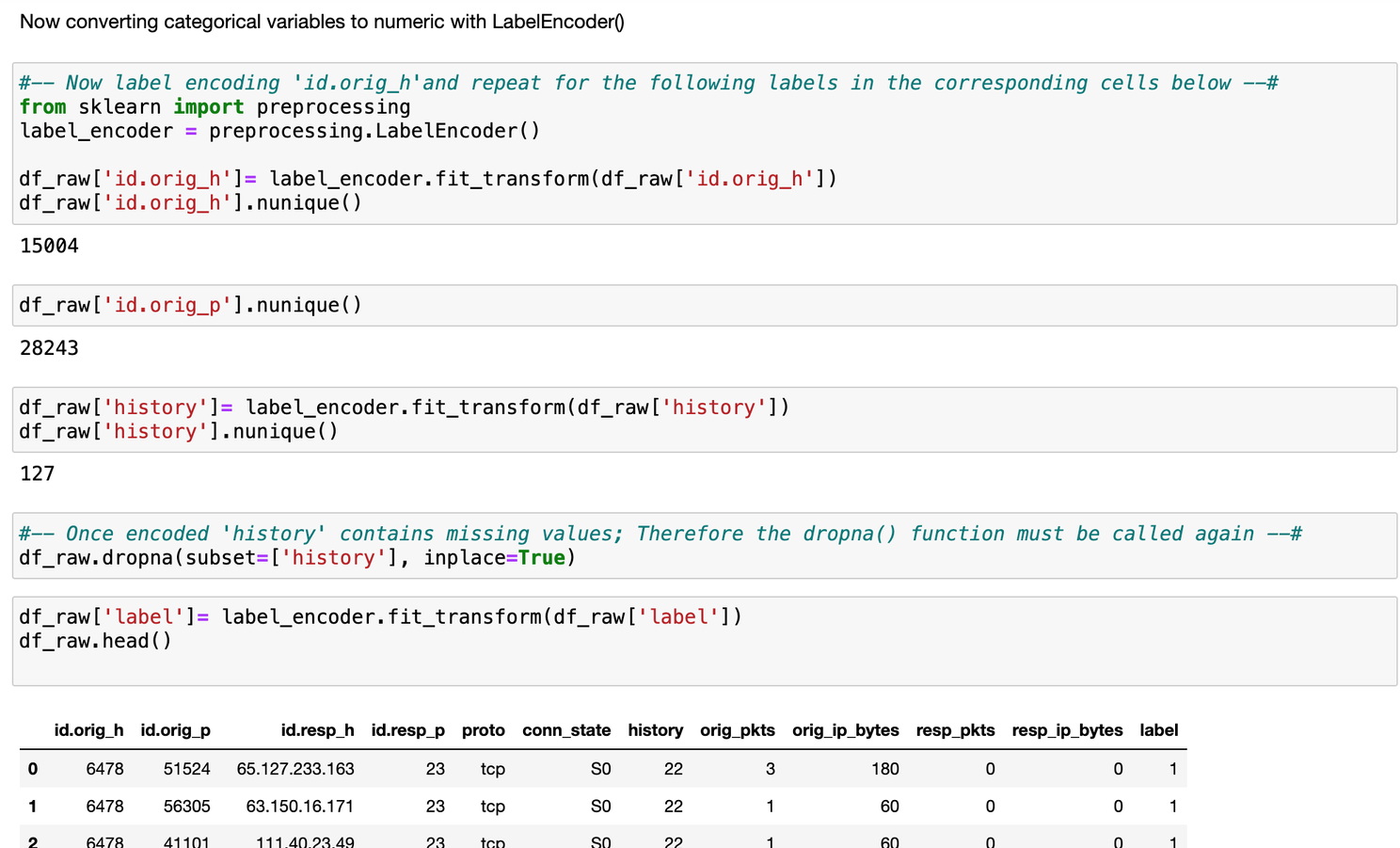Viewport: 1400px width, 848px height.
Task: Click the resp_pkts column header
Action: click(x=955, y=730)
